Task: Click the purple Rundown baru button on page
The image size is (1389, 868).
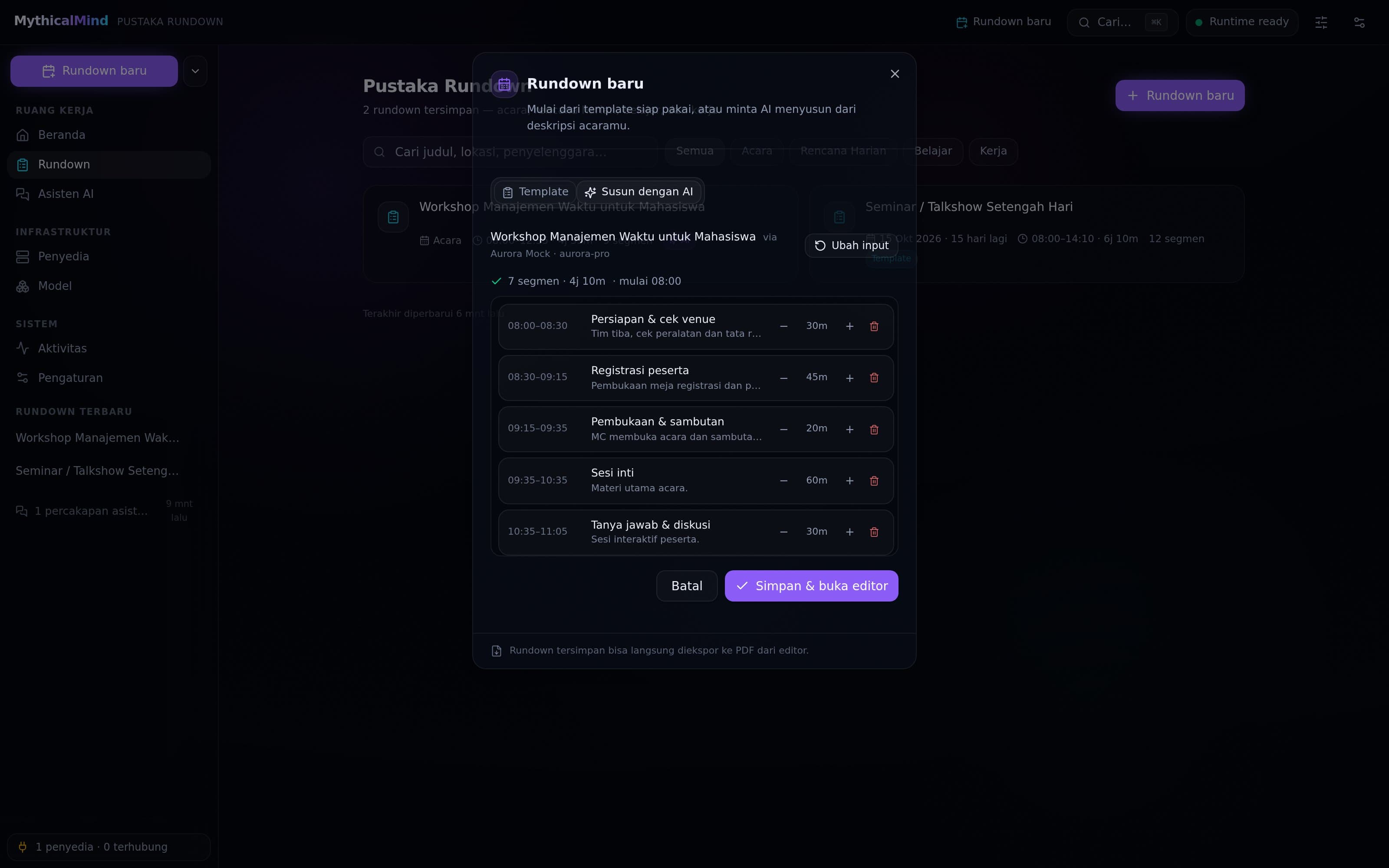Action: [1179, 95]
